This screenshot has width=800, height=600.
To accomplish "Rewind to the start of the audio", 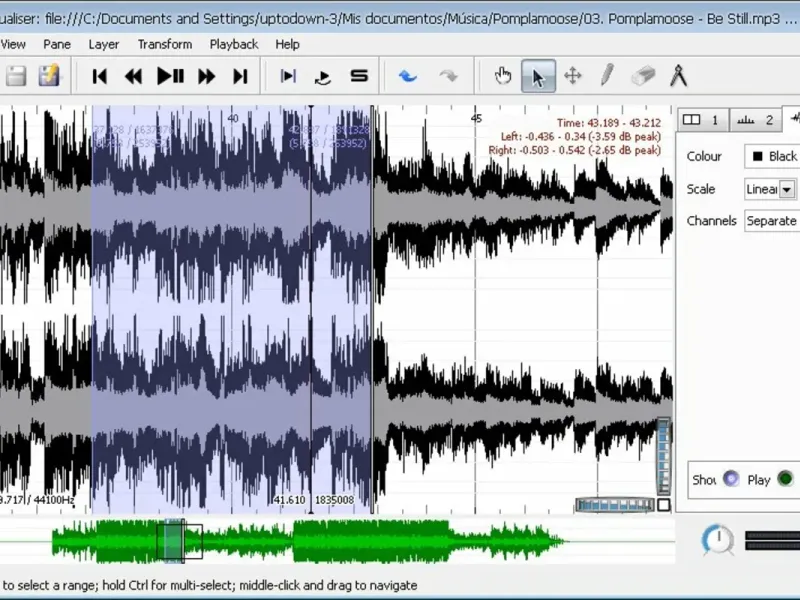I will click(99, 76).
